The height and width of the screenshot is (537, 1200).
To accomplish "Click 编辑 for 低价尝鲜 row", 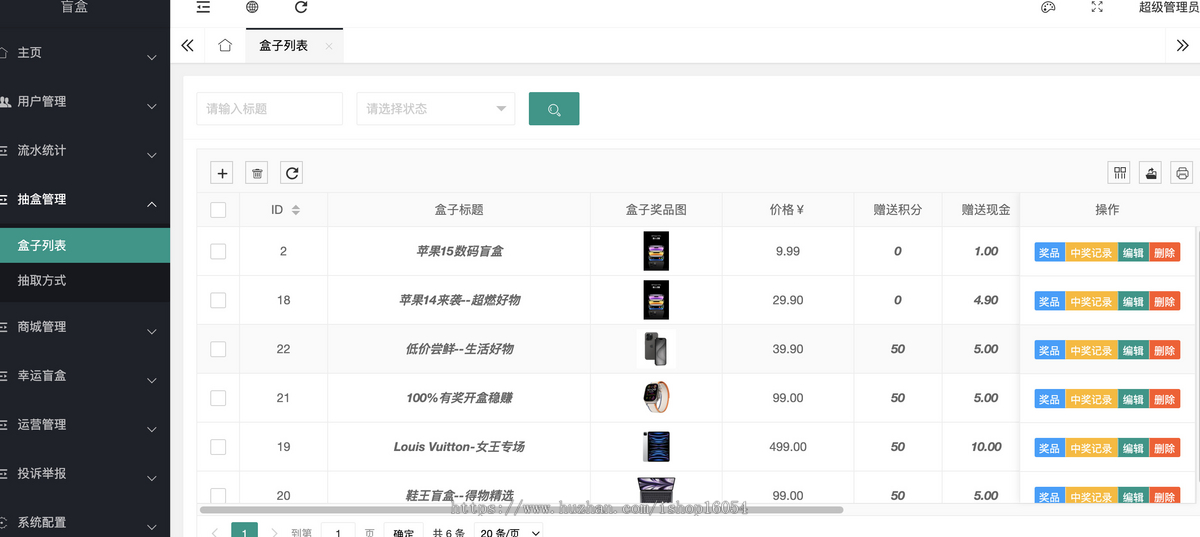I will tap(1133, 351).
